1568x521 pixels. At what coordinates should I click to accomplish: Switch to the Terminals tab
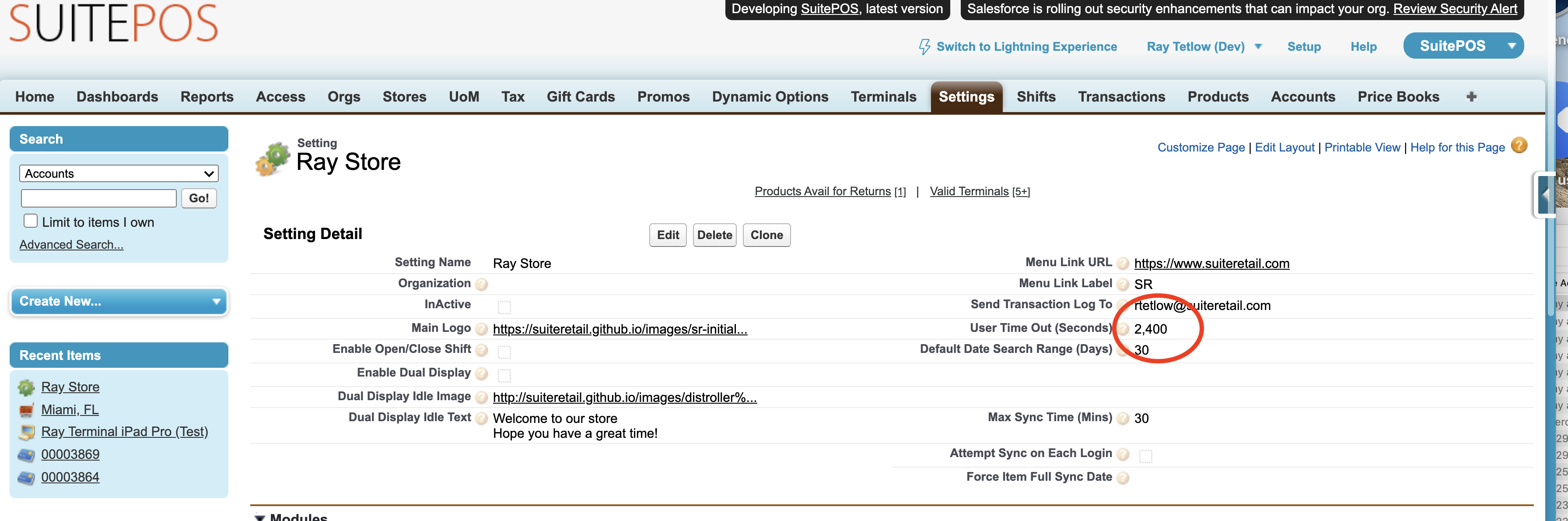[883, 97]
